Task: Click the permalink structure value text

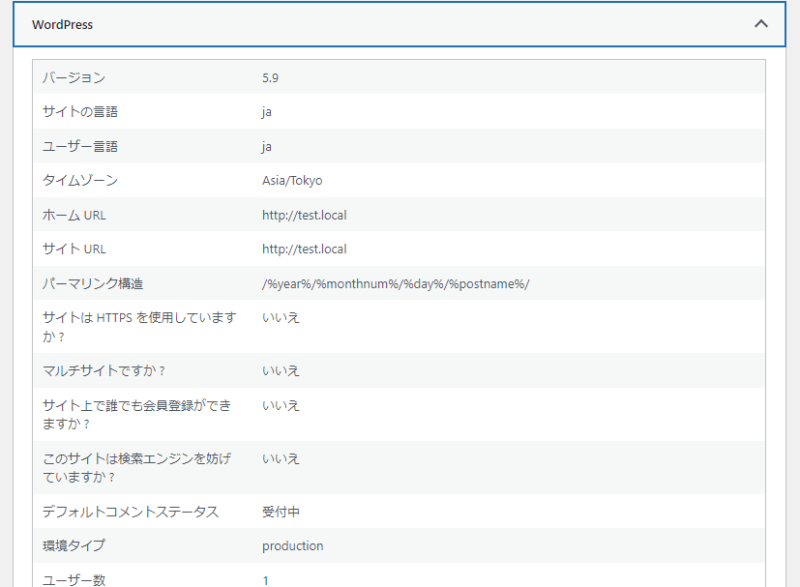Action: (395, 284)
